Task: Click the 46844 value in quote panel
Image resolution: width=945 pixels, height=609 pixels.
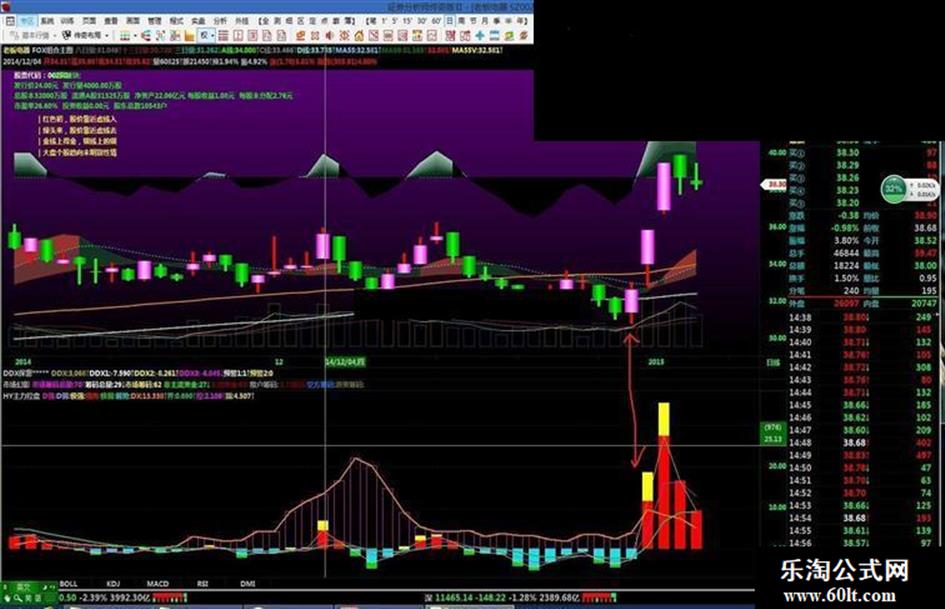Action: coord(846,253)
